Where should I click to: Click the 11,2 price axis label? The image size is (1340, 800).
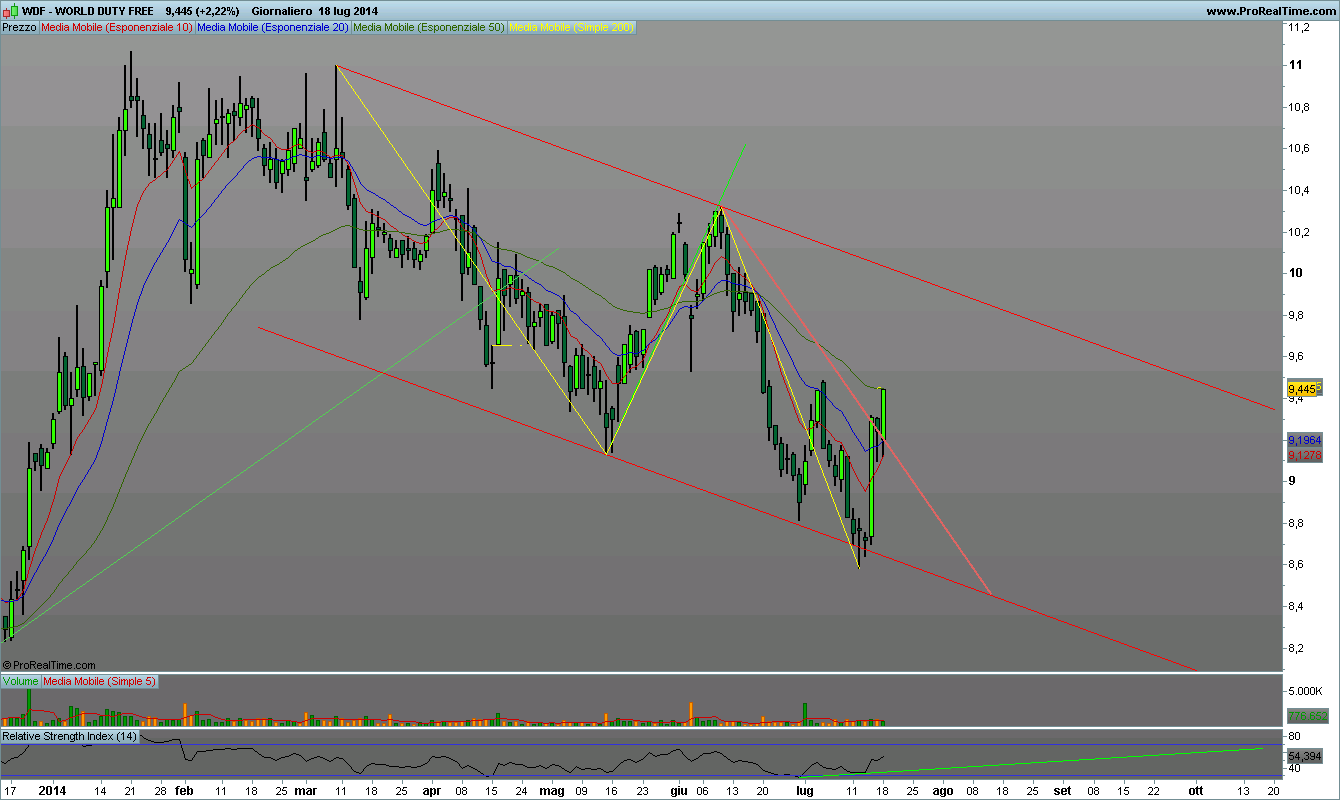pos(1299,27)
